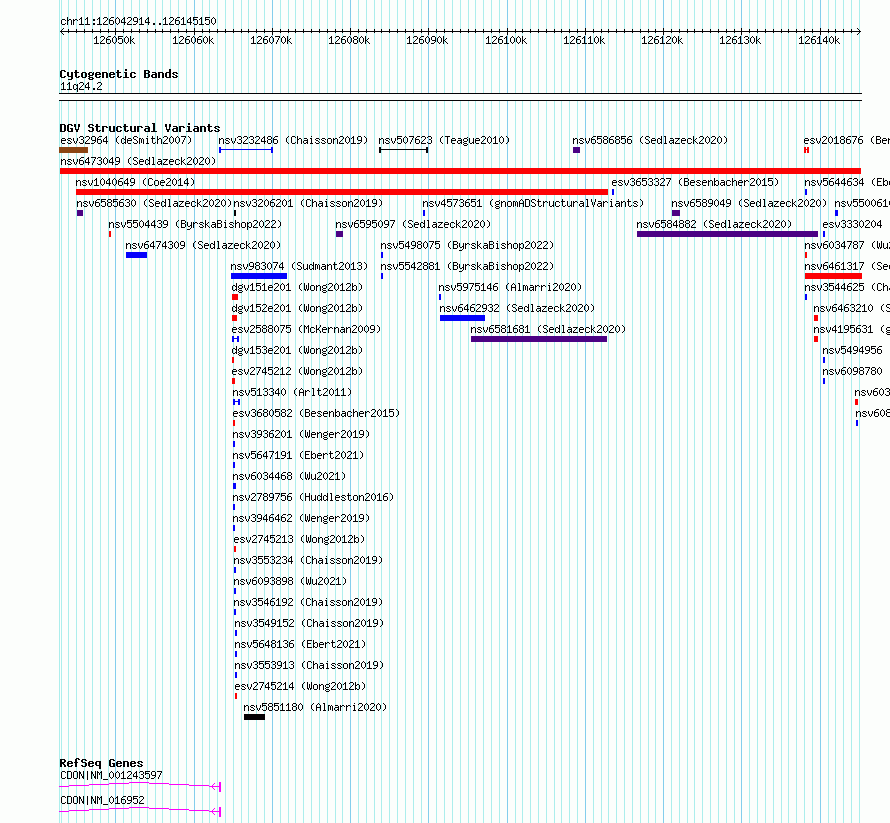Select the red nsv6461317 variant bar
Screen dimensions: 890x823
point(833,276)
